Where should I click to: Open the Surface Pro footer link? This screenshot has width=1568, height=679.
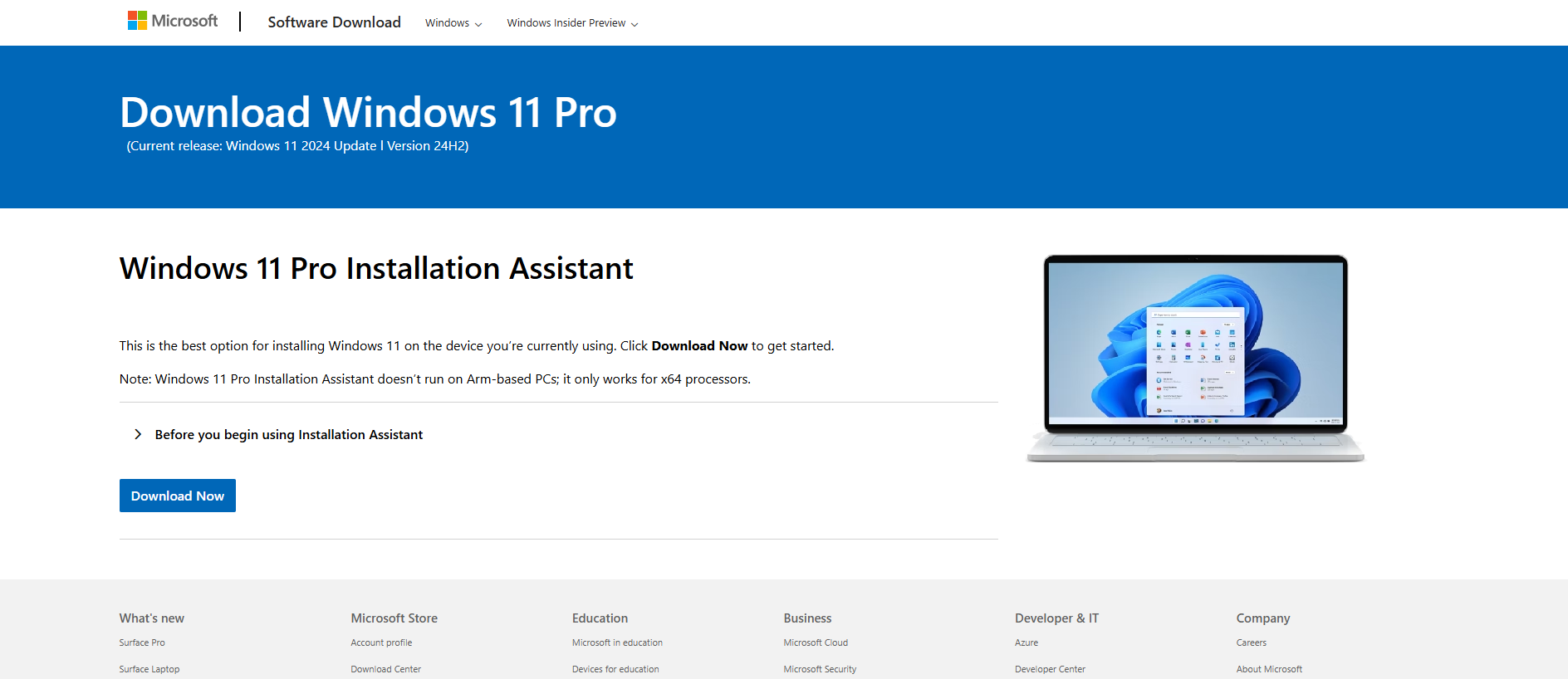pyautogui.click(x=142, y=642)
